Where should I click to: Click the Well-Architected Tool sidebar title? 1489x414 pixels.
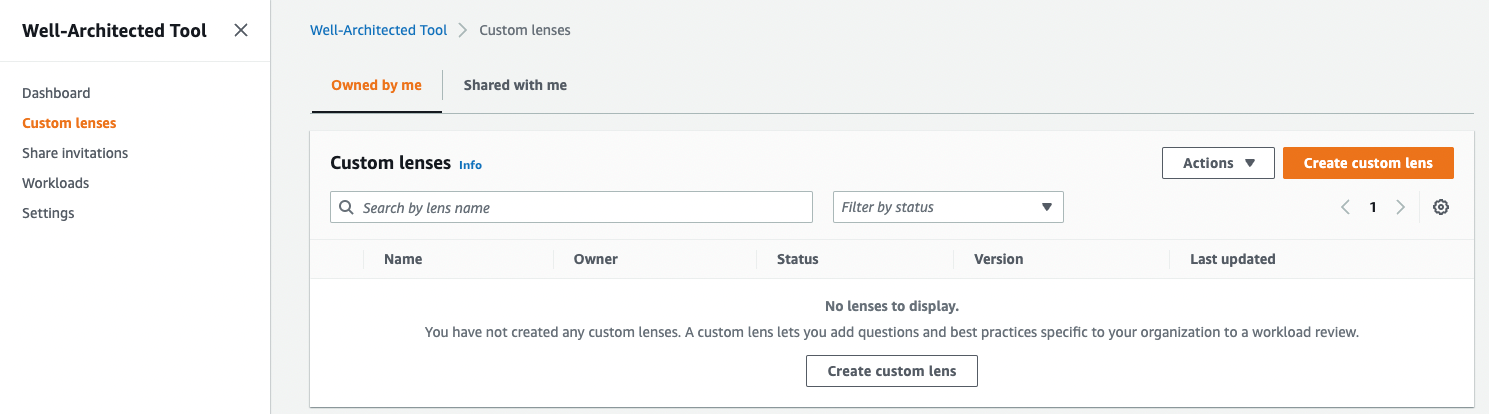coord(114,30)
